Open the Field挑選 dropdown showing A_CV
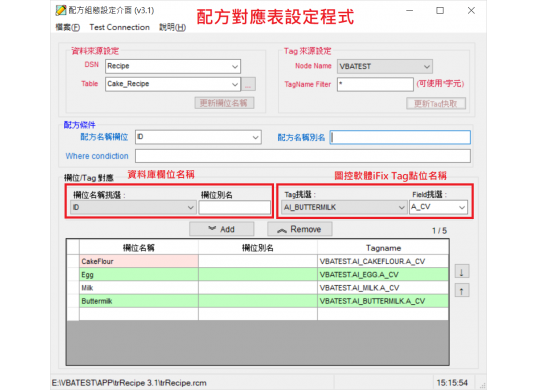536x390 pixels. (x=461, y=207)
